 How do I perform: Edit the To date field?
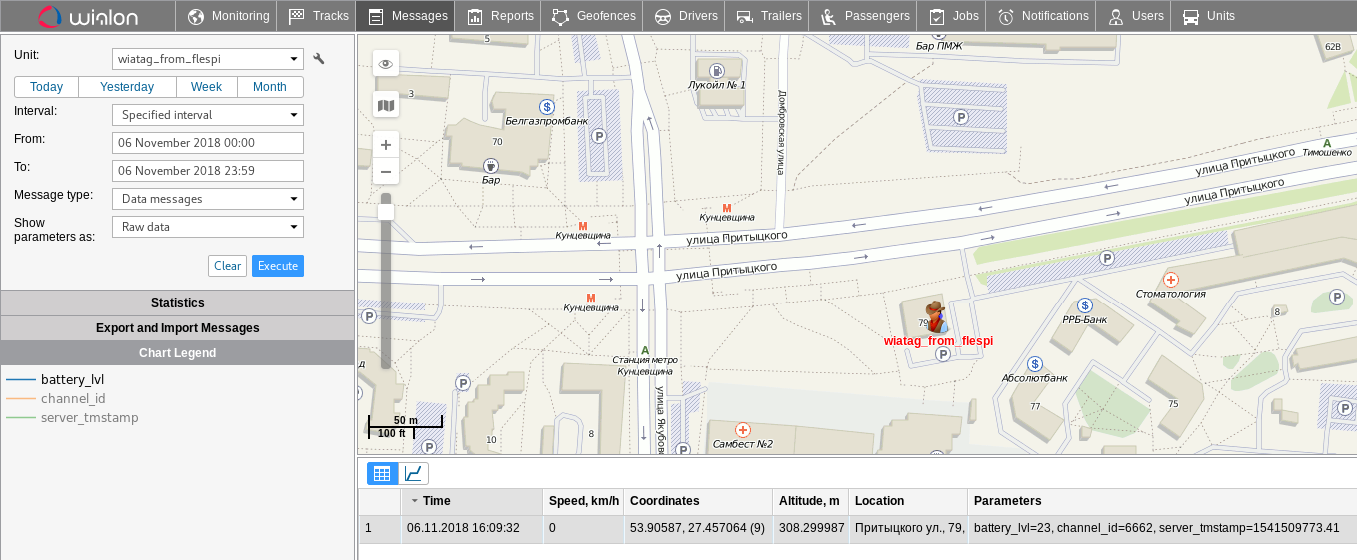tap(207, 171)
